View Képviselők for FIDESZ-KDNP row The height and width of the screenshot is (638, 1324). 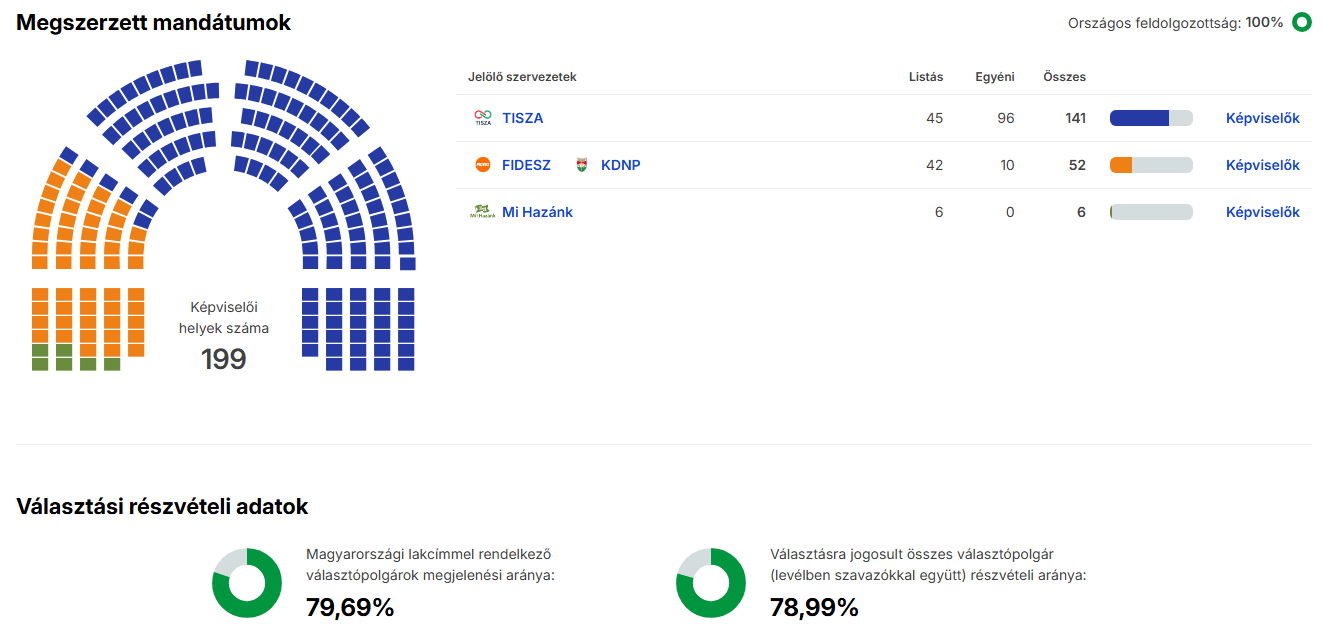tap(1262, 165)
